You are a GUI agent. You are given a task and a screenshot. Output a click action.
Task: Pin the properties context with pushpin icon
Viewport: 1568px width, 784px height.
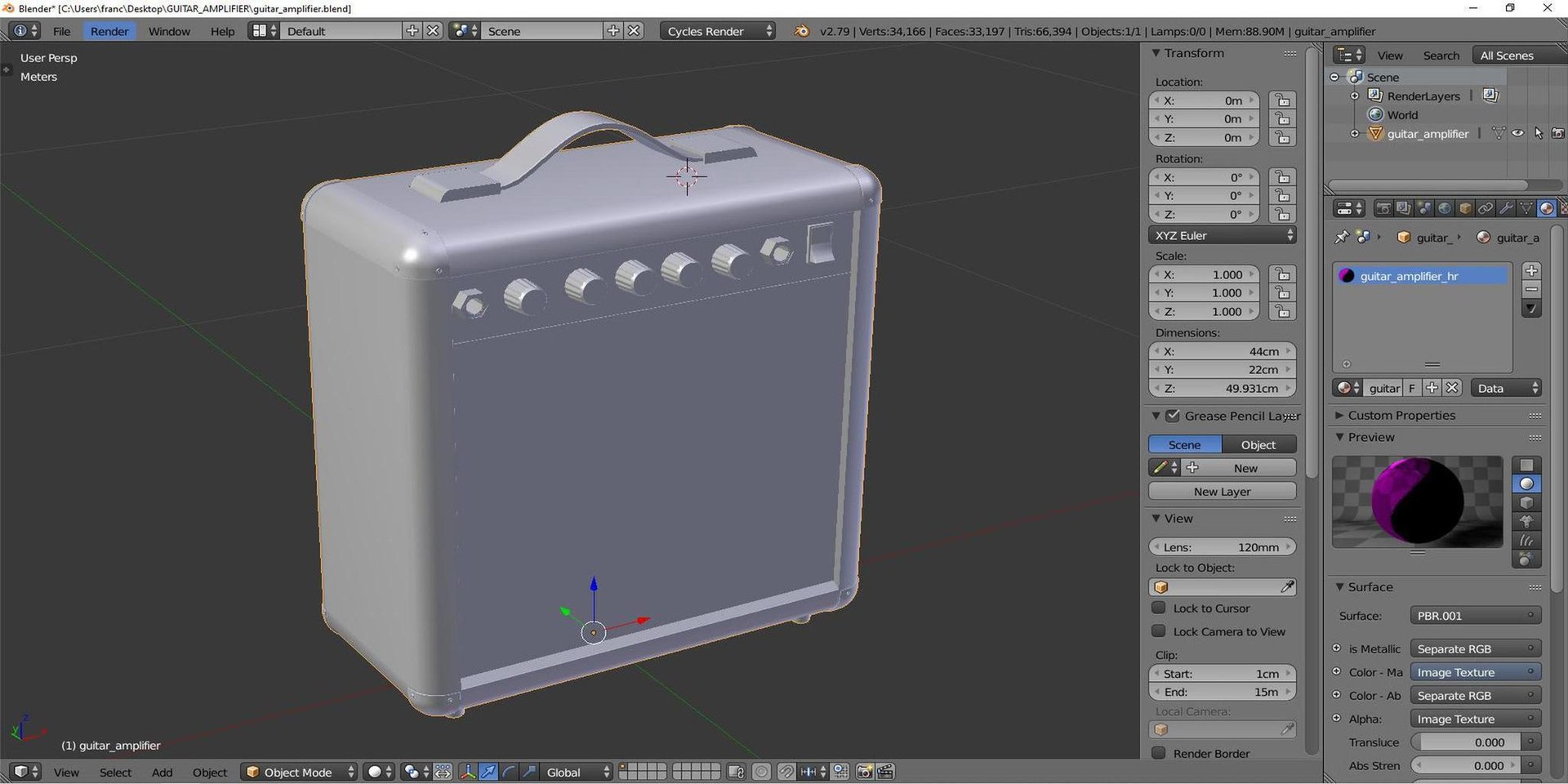[x=1341, y=237]
